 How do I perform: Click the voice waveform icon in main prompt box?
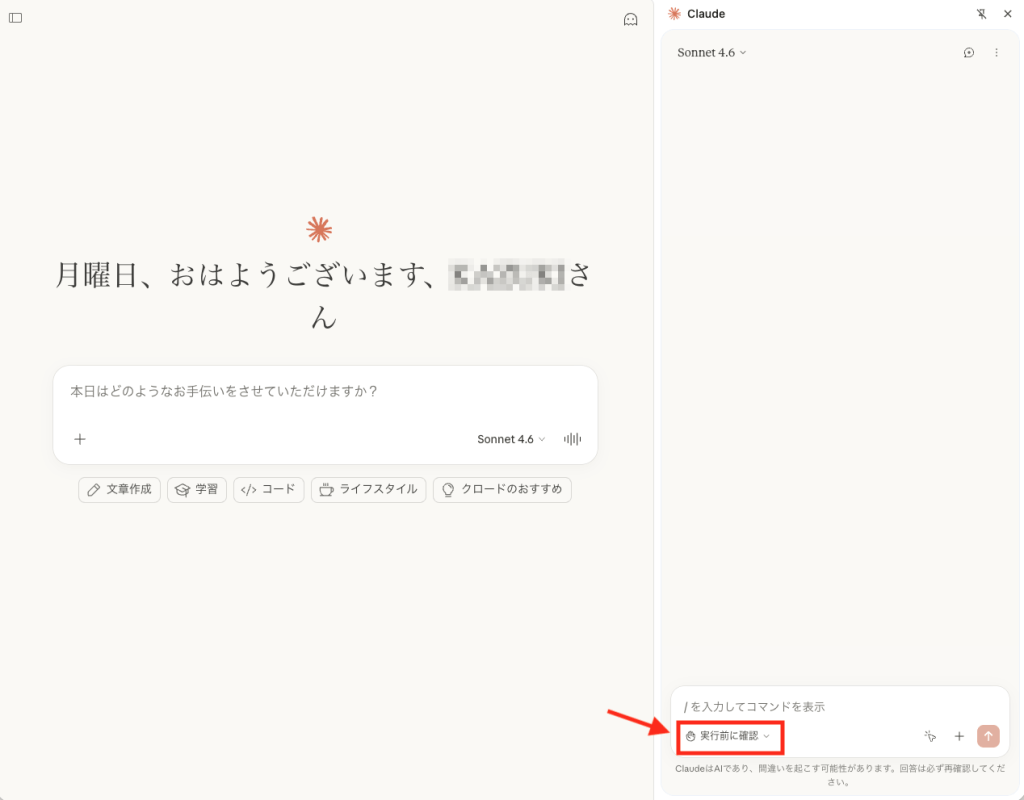[572, 439]
